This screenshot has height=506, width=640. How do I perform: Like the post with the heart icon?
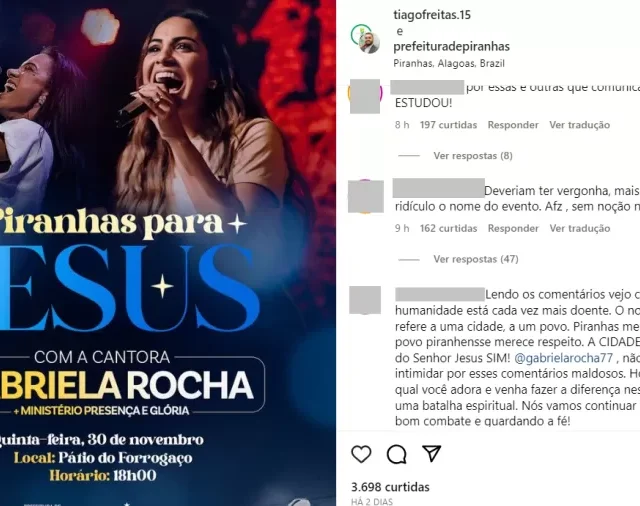(361, 454)
